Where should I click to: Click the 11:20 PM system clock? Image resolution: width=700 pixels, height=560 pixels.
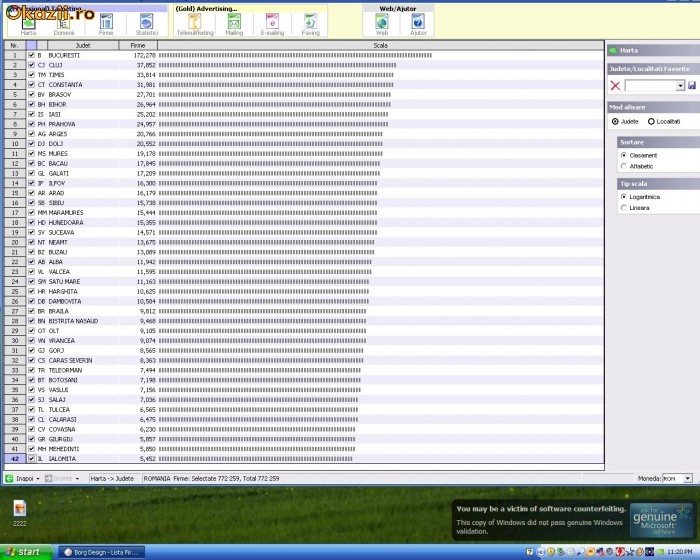point(680,552)
